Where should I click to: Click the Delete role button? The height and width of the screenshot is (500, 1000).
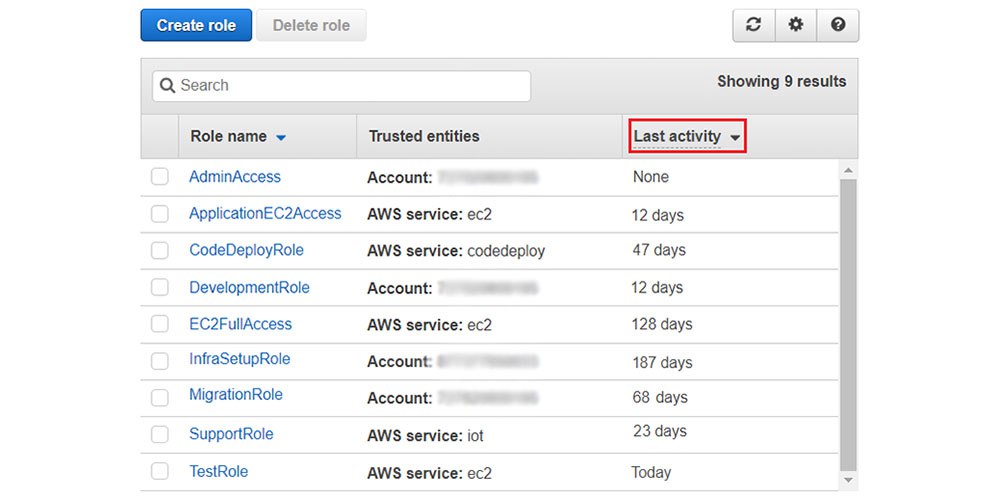311,26
